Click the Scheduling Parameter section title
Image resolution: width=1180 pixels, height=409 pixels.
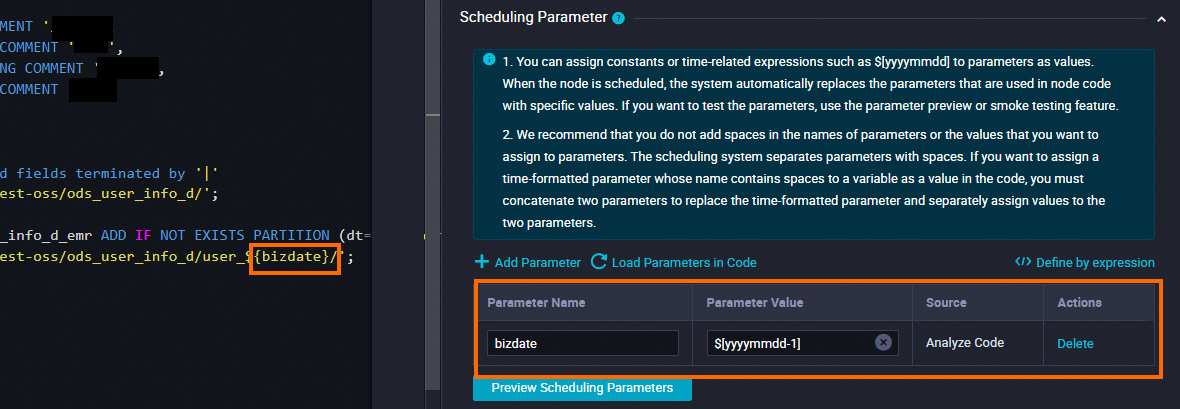(532, 17)
